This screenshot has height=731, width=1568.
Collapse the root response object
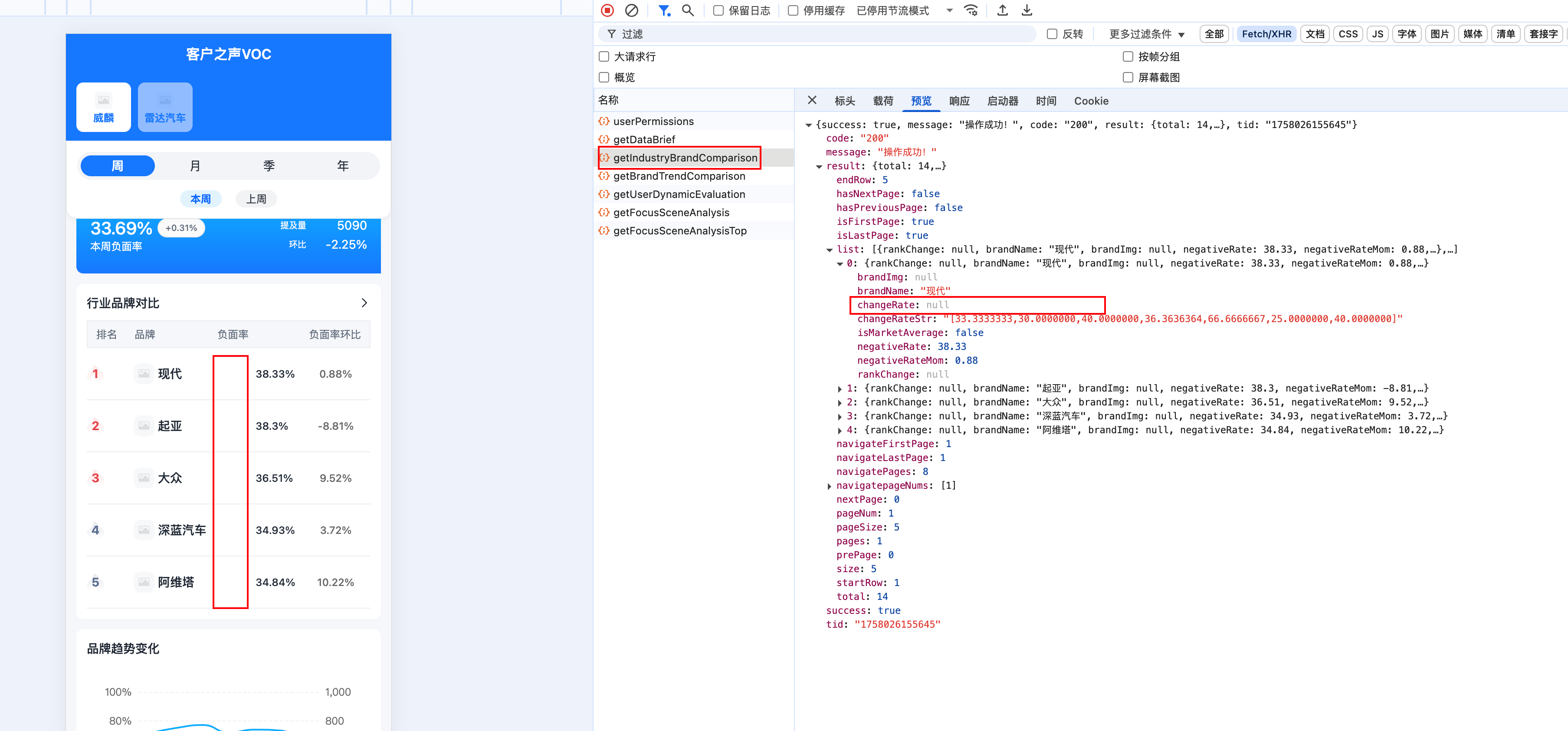tap(809, 125)
